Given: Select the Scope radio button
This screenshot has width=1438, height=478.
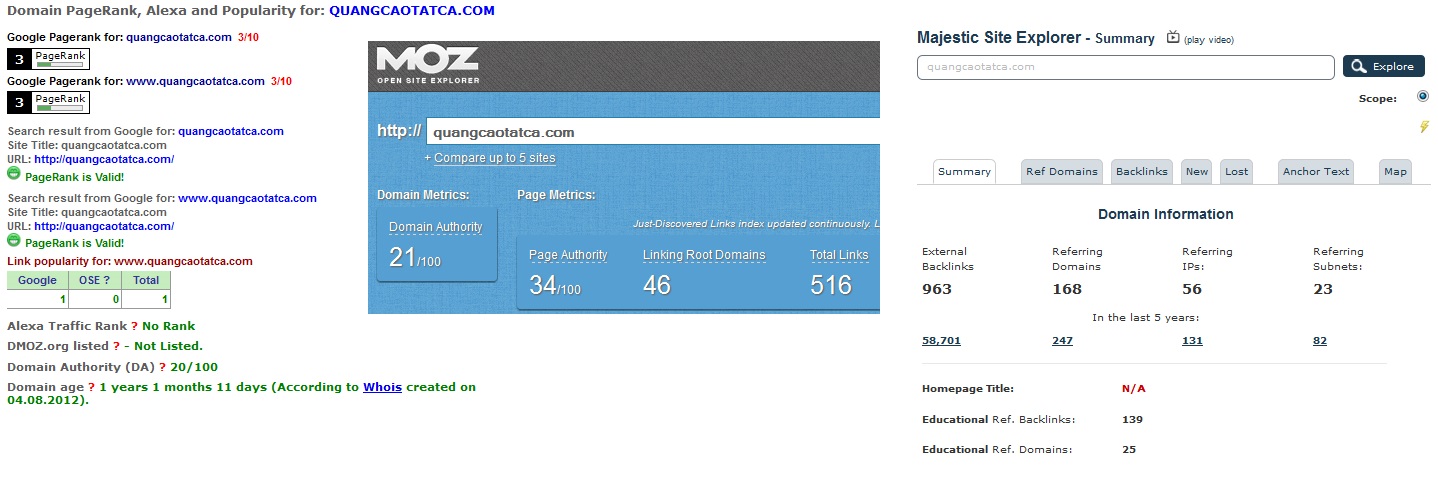Looking at the screenshot, I should (x=1423, y=96).
